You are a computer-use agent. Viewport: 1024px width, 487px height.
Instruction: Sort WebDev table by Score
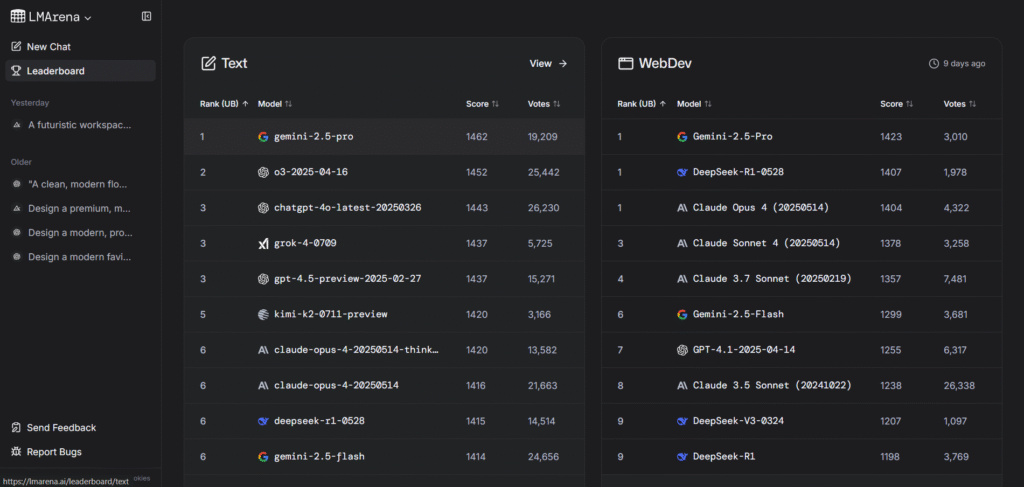[897, 104]
